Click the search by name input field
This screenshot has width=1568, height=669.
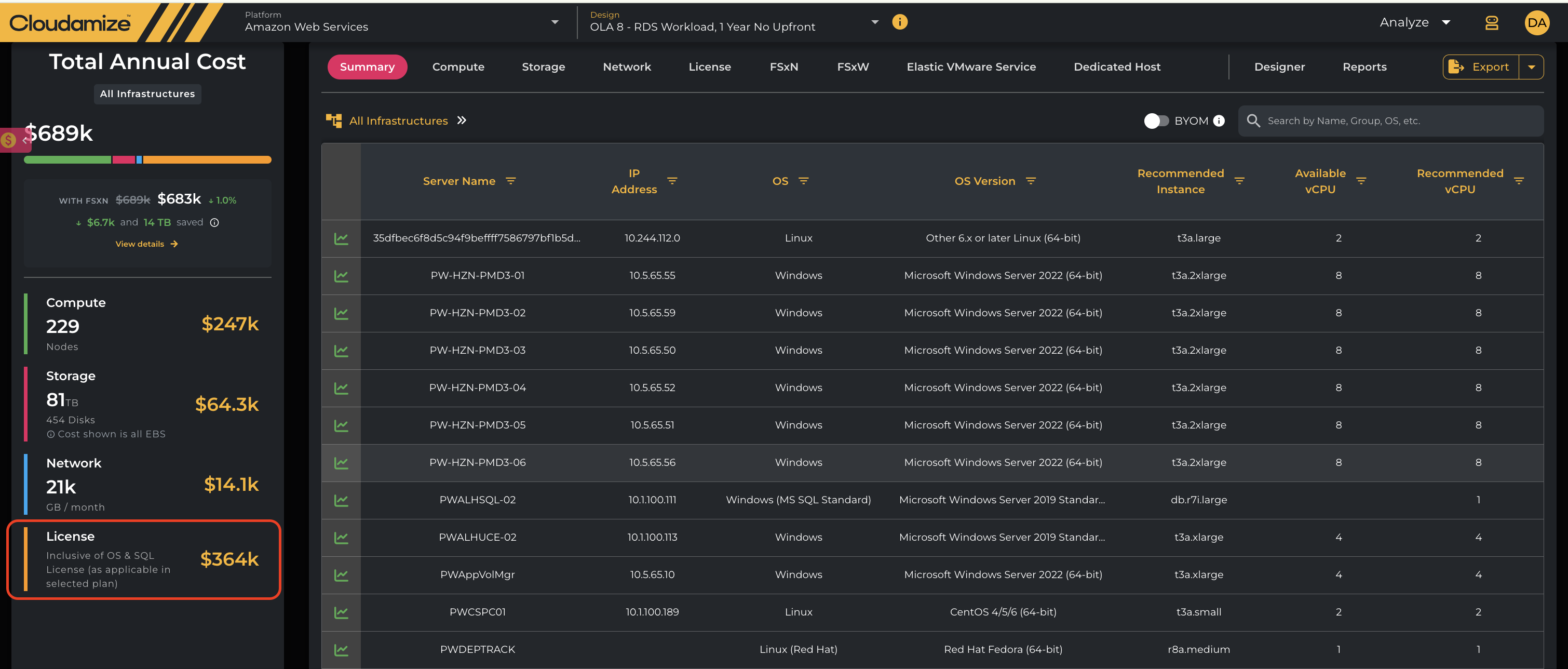pos(1390,121)
